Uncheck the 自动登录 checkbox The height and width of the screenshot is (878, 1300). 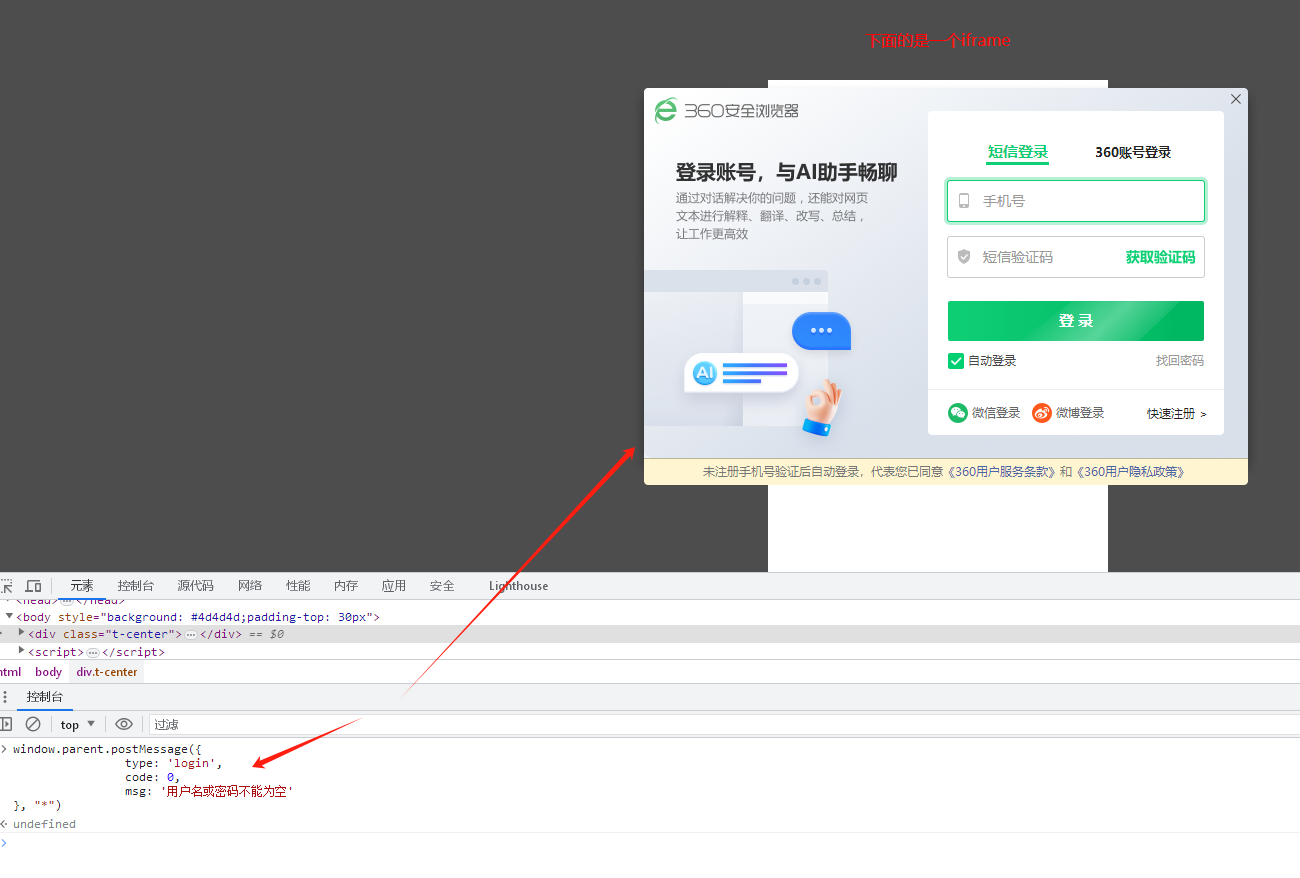tap(955, 361)
